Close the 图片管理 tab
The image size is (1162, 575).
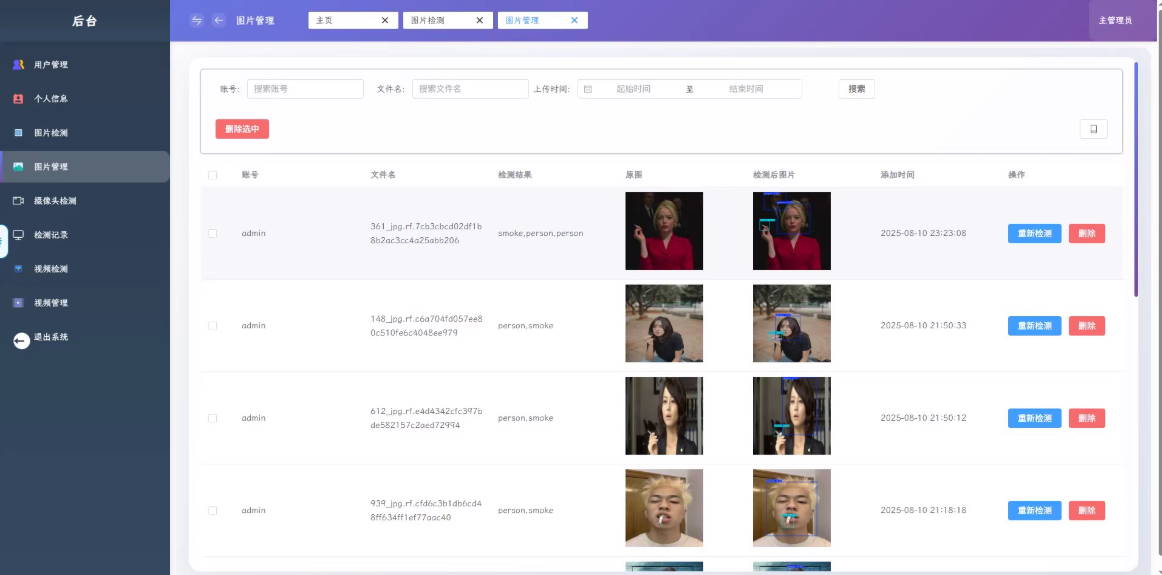coord(574,21)
